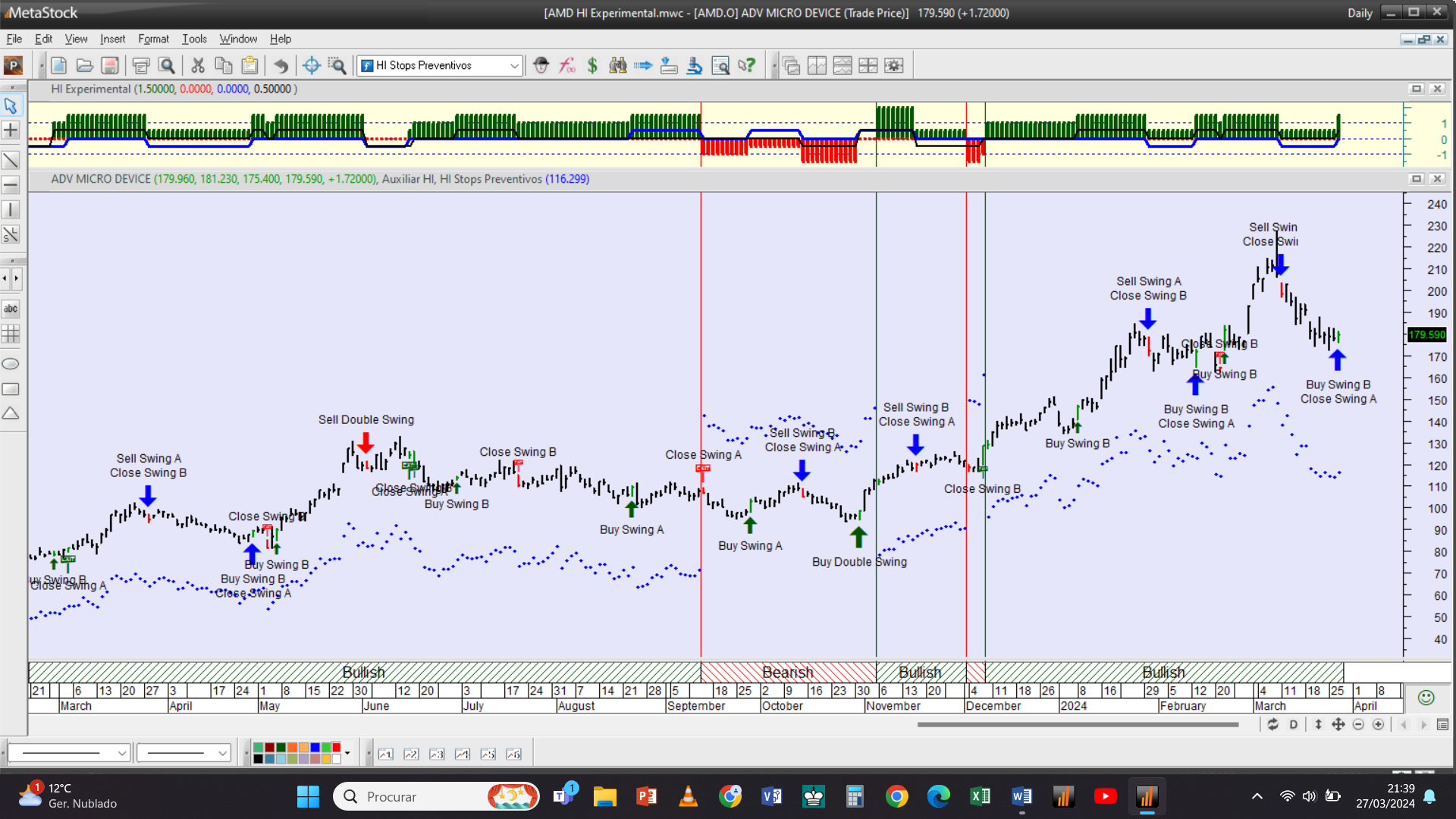Screen dimensions: 1456x819
Task: Toggle the daily periodicity D button
Action: pyautogui.click(x=1294, y=725)
